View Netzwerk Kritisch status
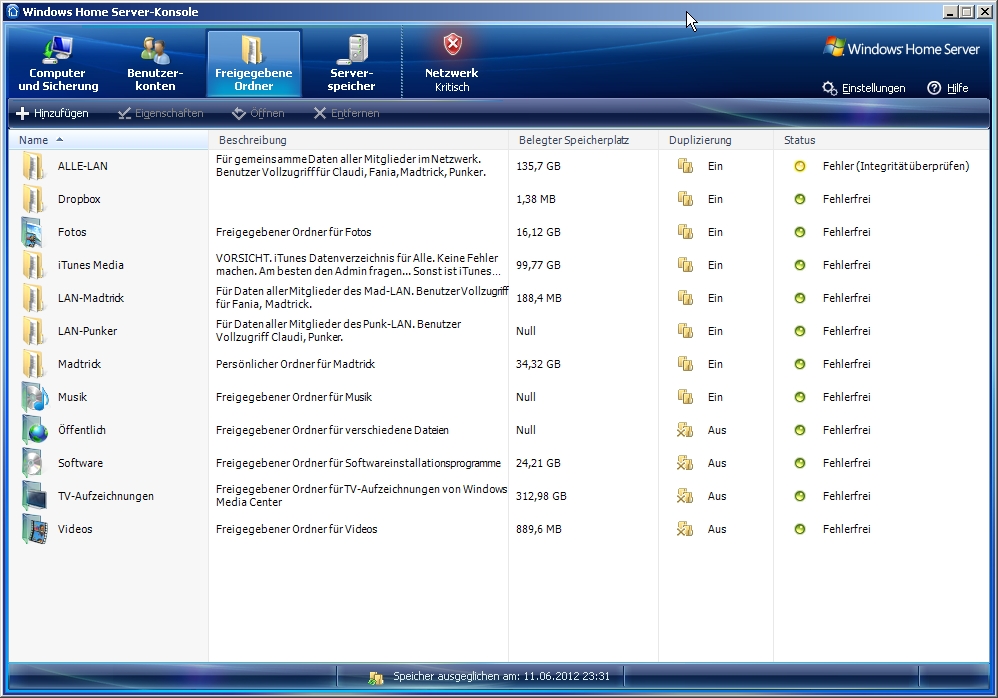The image size is (998, 698). click(x=452, y=64)
